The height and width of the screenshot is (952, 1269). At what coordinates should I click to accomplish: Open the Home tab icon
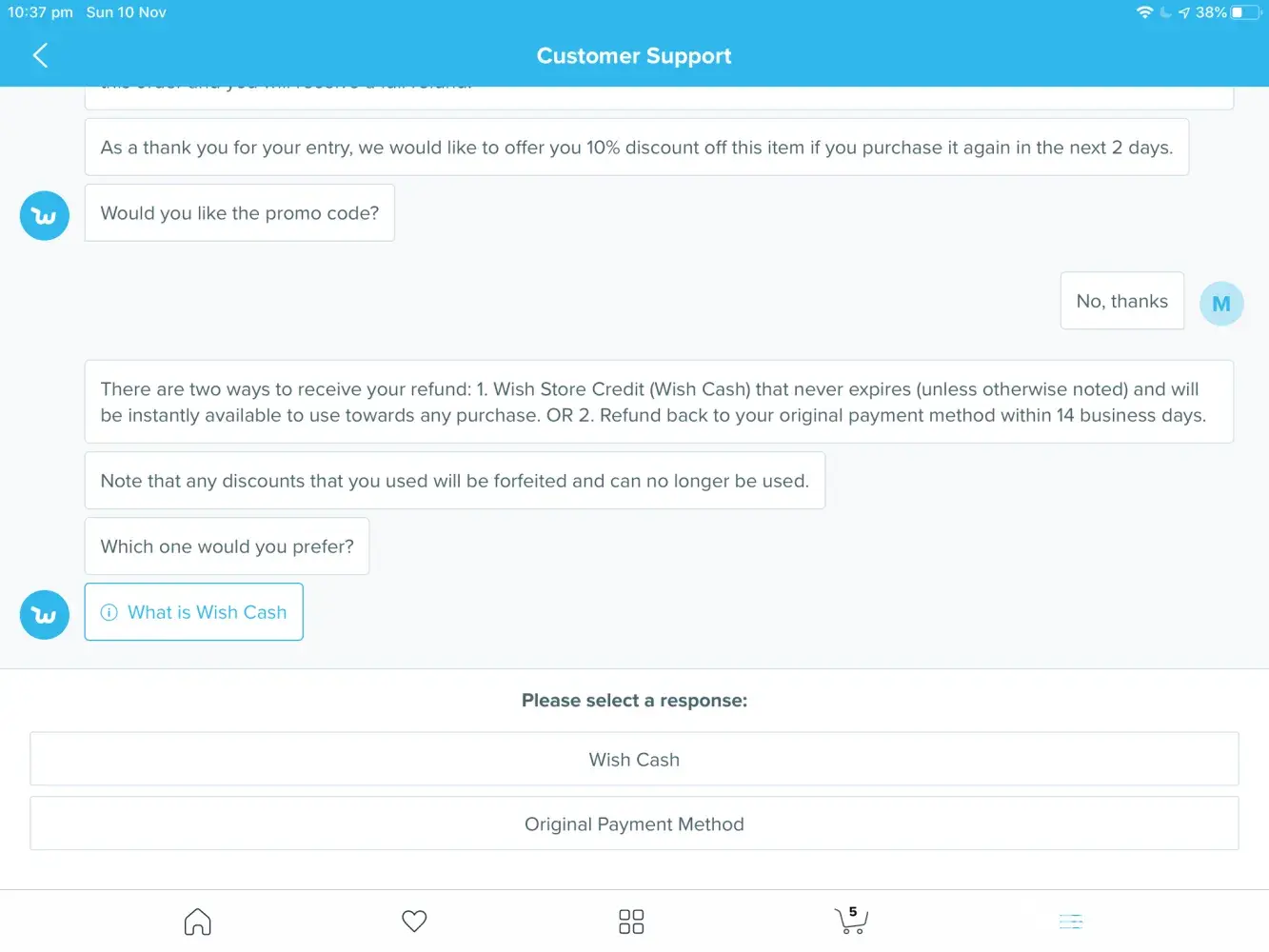click(x=197, y=922)
